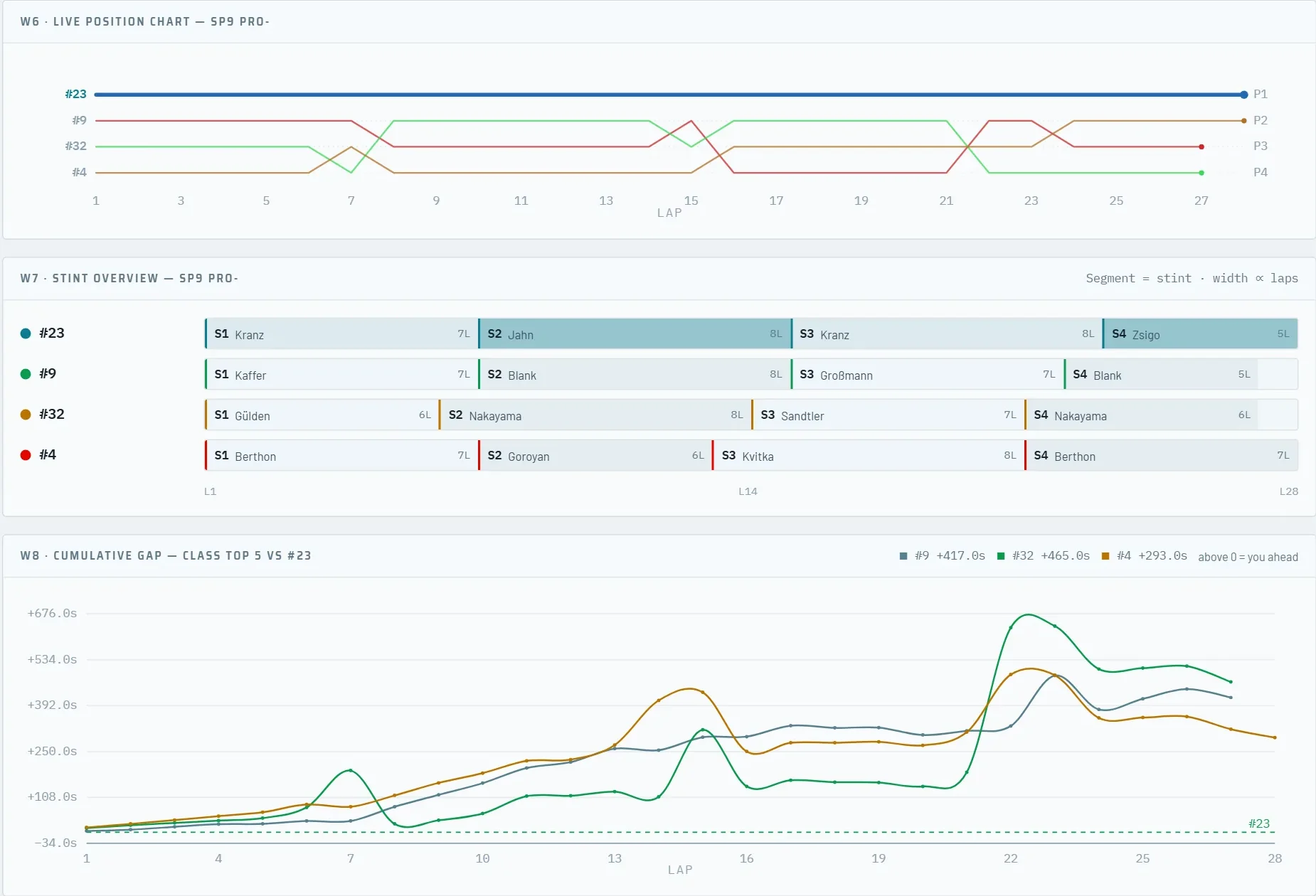Click the W8 Cumulative Gap title

166,556
